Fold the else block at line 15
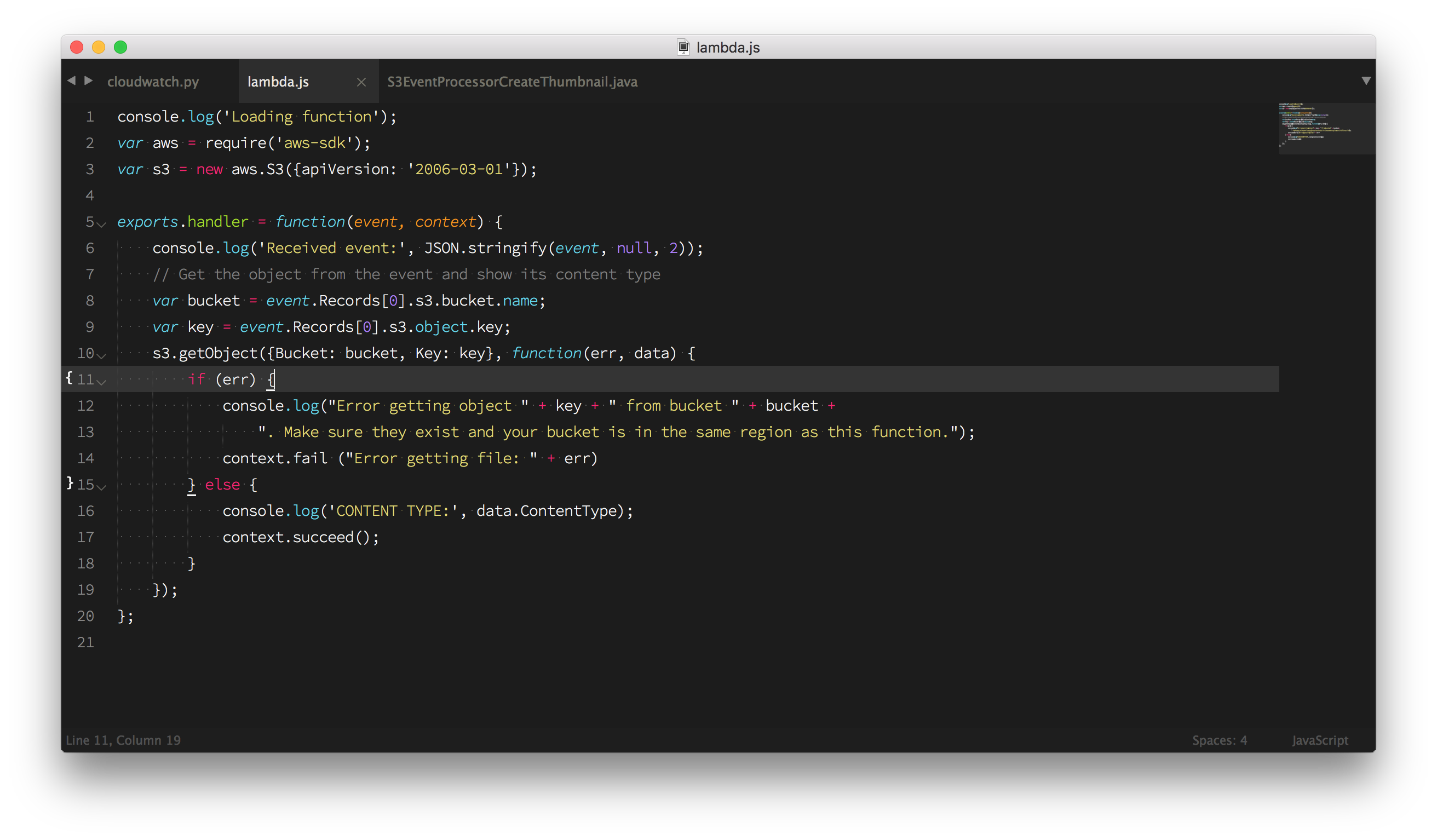 coord(102,486)
